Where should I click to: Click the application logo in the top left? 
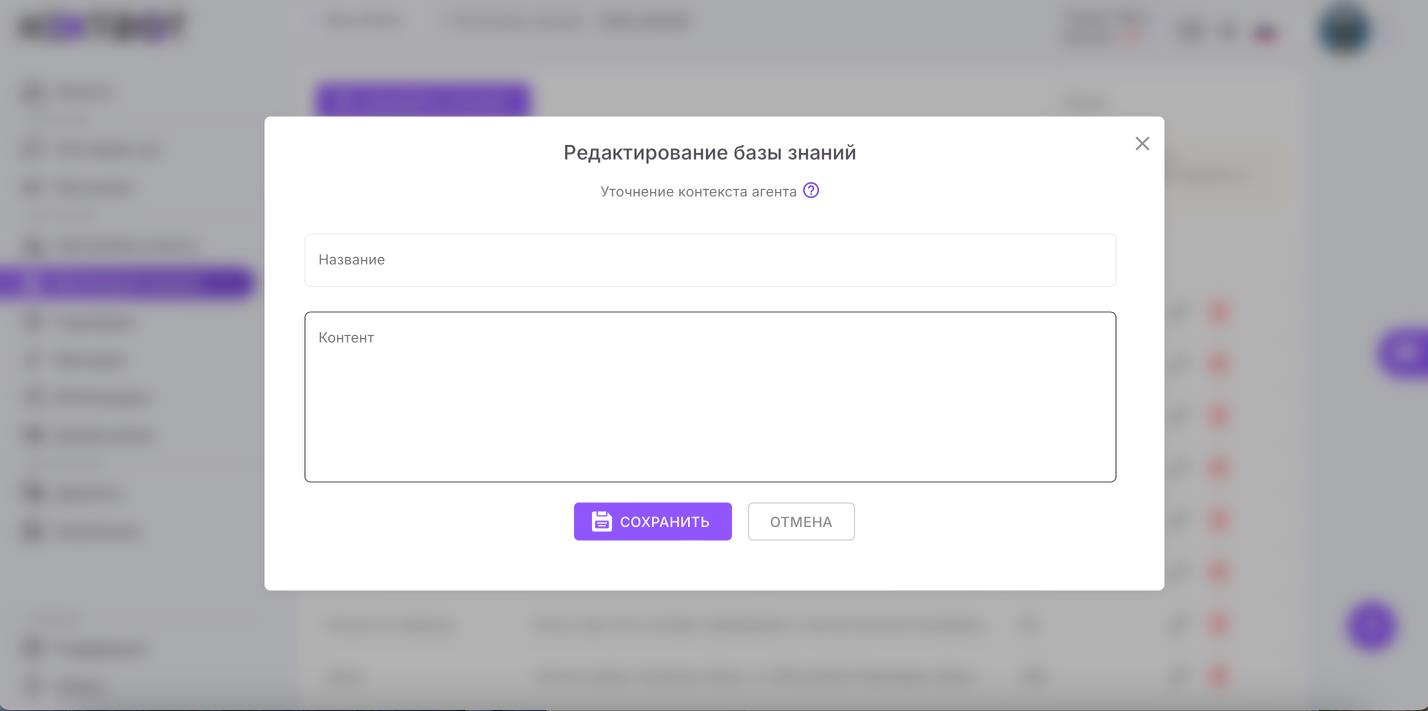100,26
